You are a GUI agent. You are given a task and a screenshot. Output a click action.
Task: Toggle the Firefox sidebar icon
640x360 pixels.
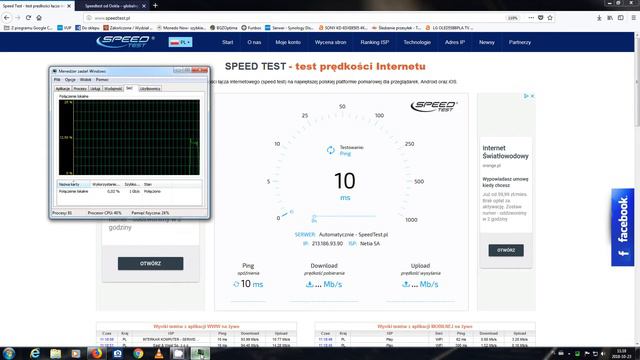(x=620, y=18)
